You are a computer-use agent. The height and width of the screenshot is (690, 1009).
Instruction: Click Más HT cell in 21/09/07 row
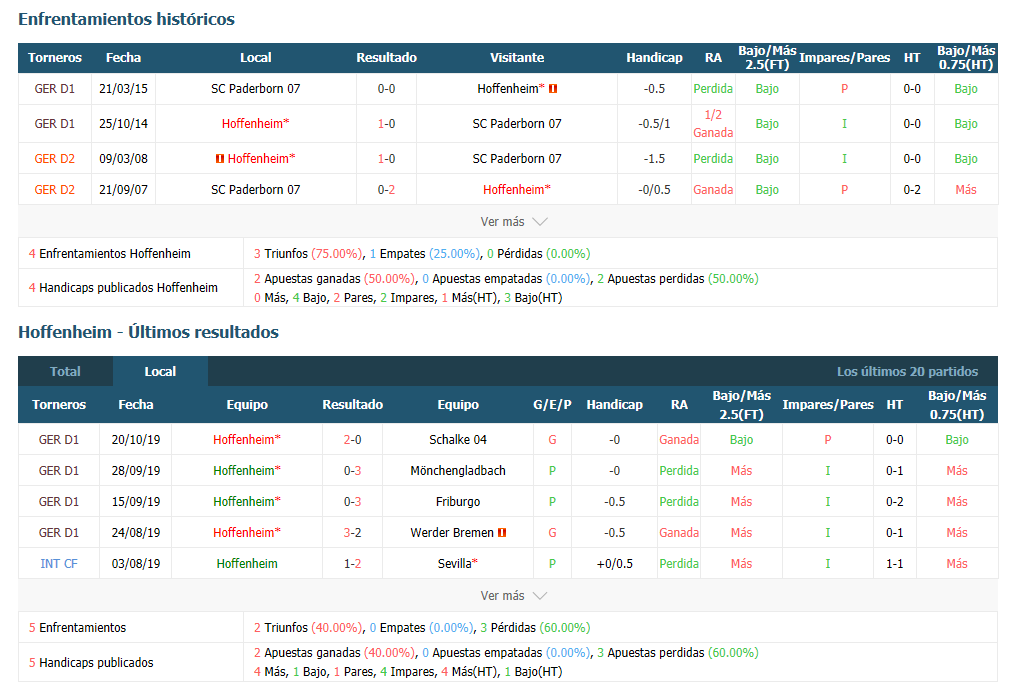pos(966,190)
